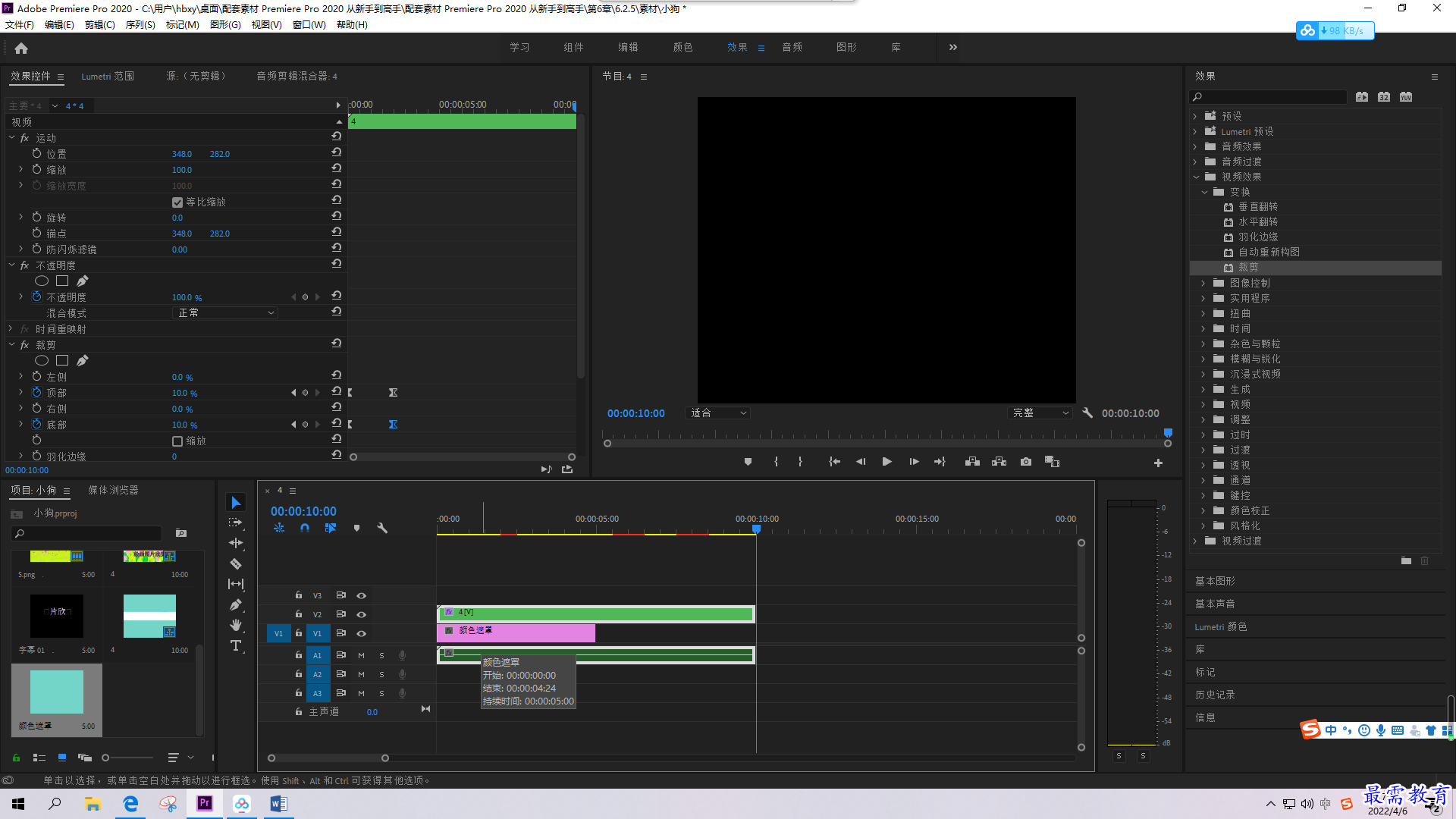
Task: Switch to 编辑 workspace
Action: (x=628, y=47)
